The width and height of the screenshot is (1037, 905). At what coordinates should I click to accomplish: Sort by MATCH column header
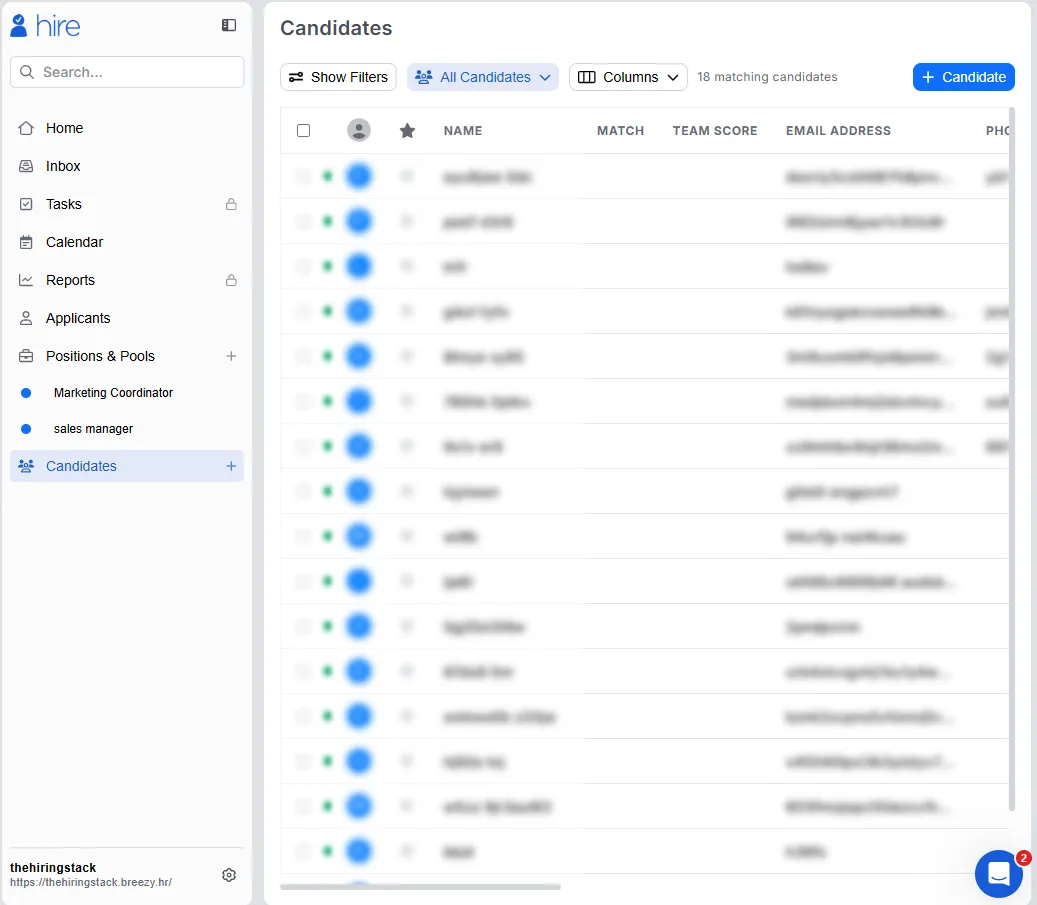coord(620,131)
